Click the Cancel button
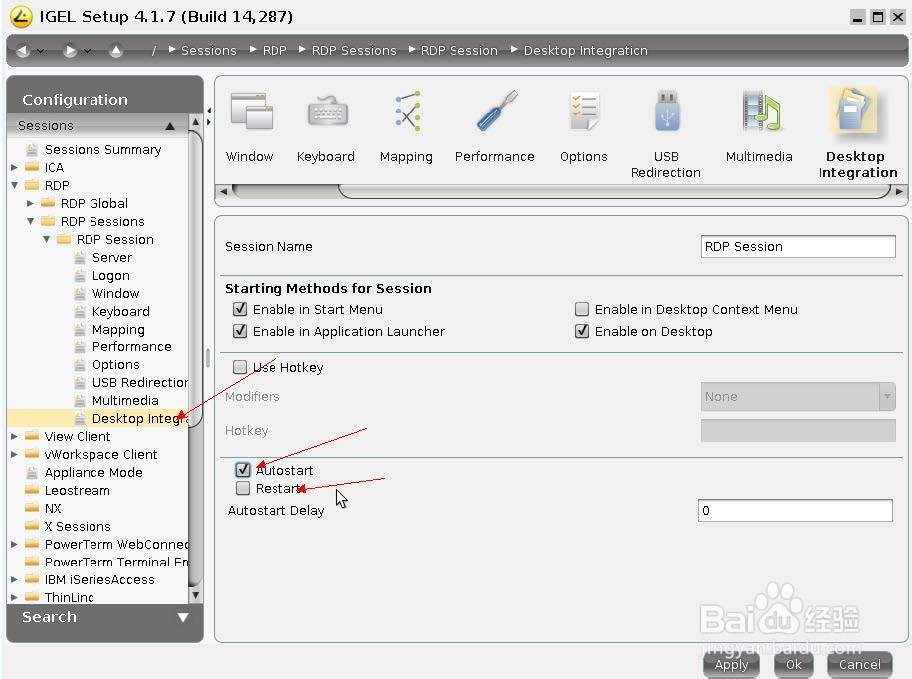The height and width of the screenshot is (679, 912). pyautogui.click(x=859, y=664)
